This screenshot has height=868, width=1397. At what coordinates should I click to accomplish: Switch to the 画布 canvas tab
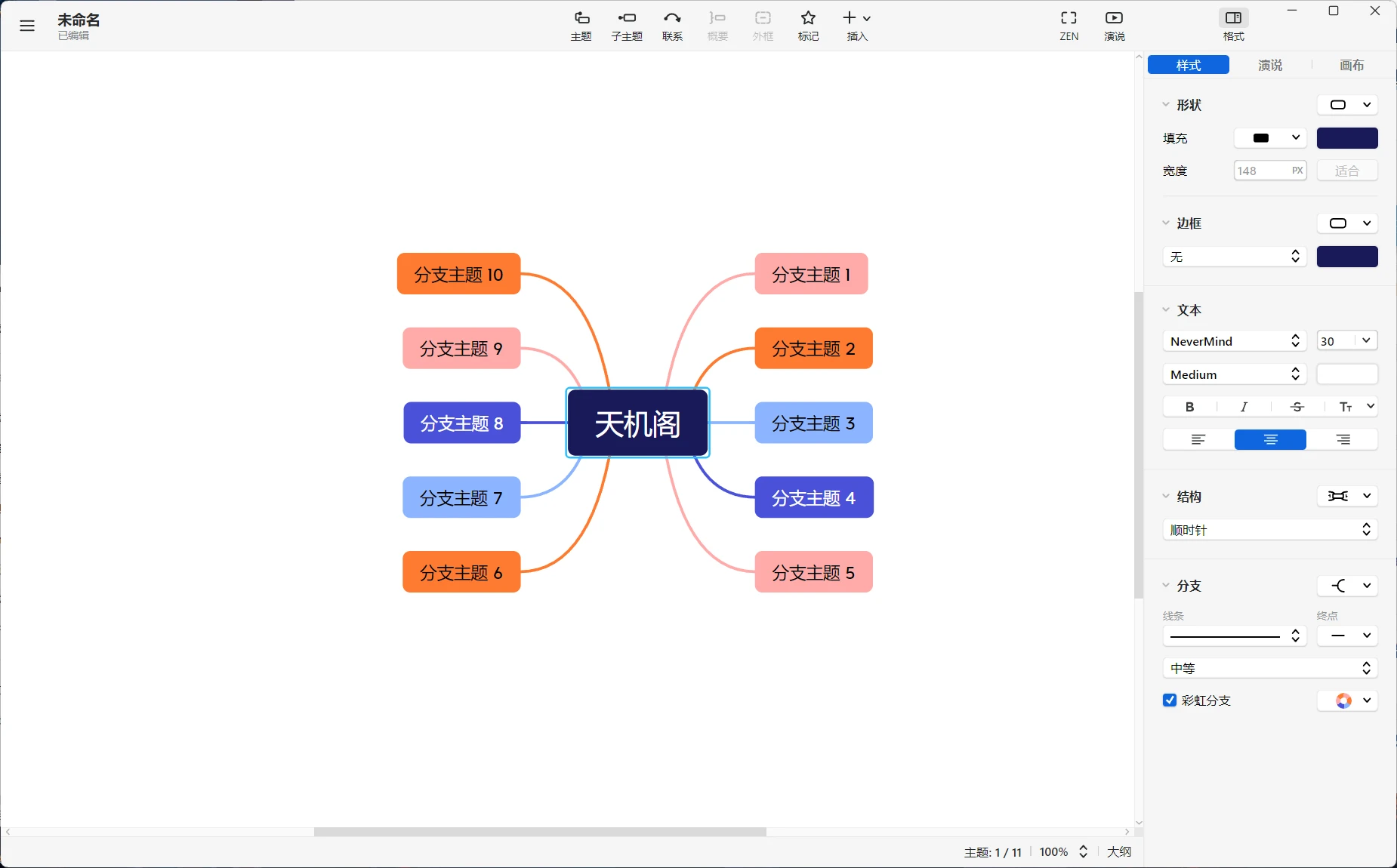click(x=1352, y=66)
